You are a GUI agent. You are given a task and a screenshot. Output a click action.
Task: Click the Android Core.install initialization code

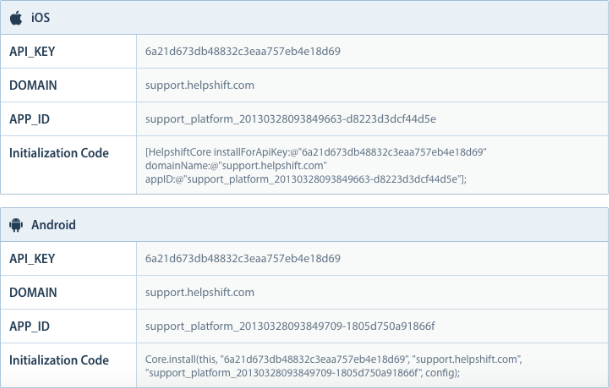[334, 366]
